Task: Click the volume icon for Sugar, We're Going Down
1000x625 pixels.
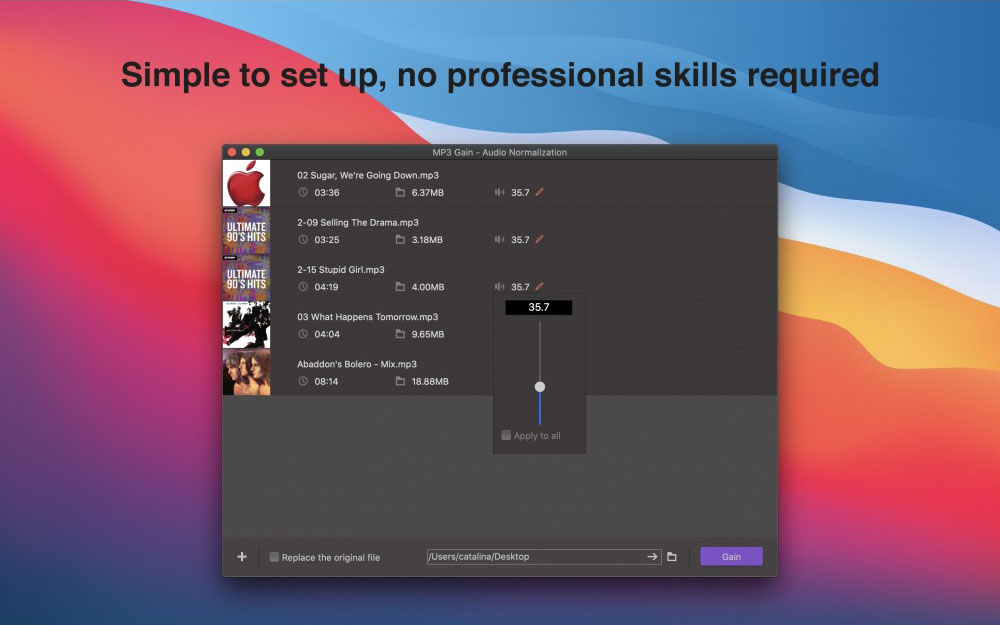Action: click(x=499, y=192)
